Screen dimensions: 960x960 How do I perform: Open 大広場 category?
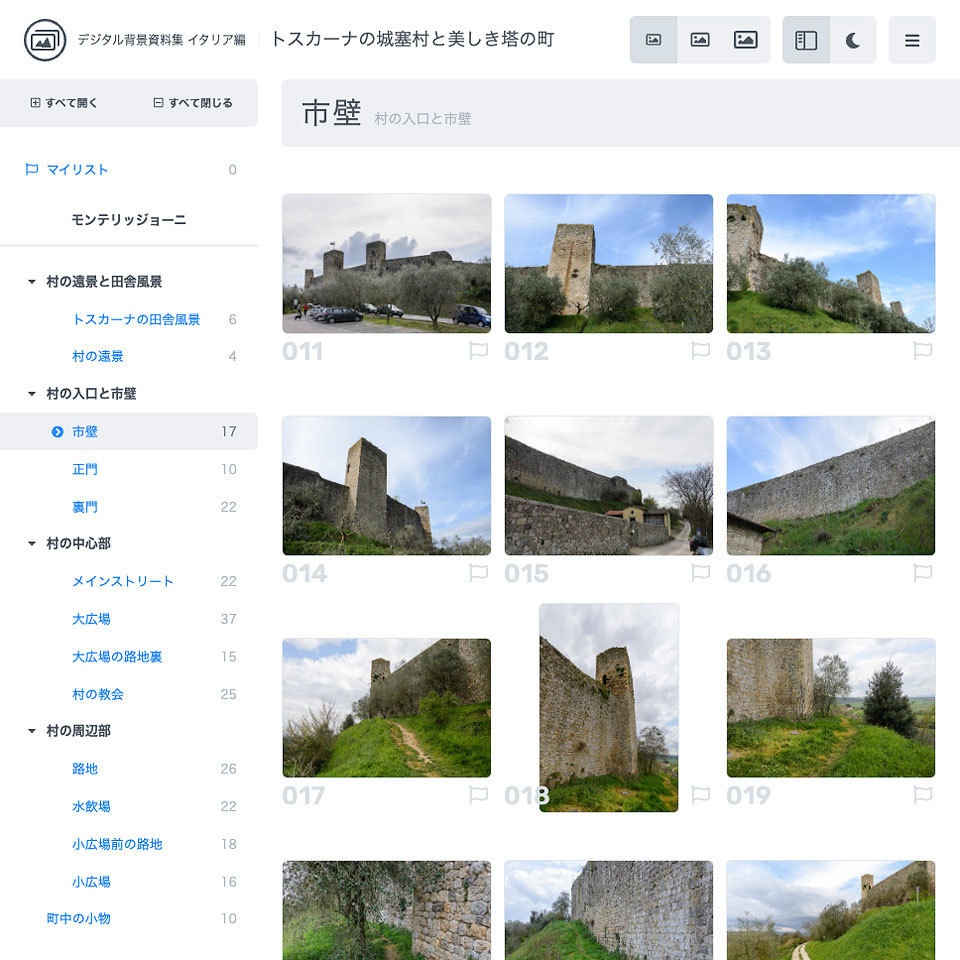point(91,619)
